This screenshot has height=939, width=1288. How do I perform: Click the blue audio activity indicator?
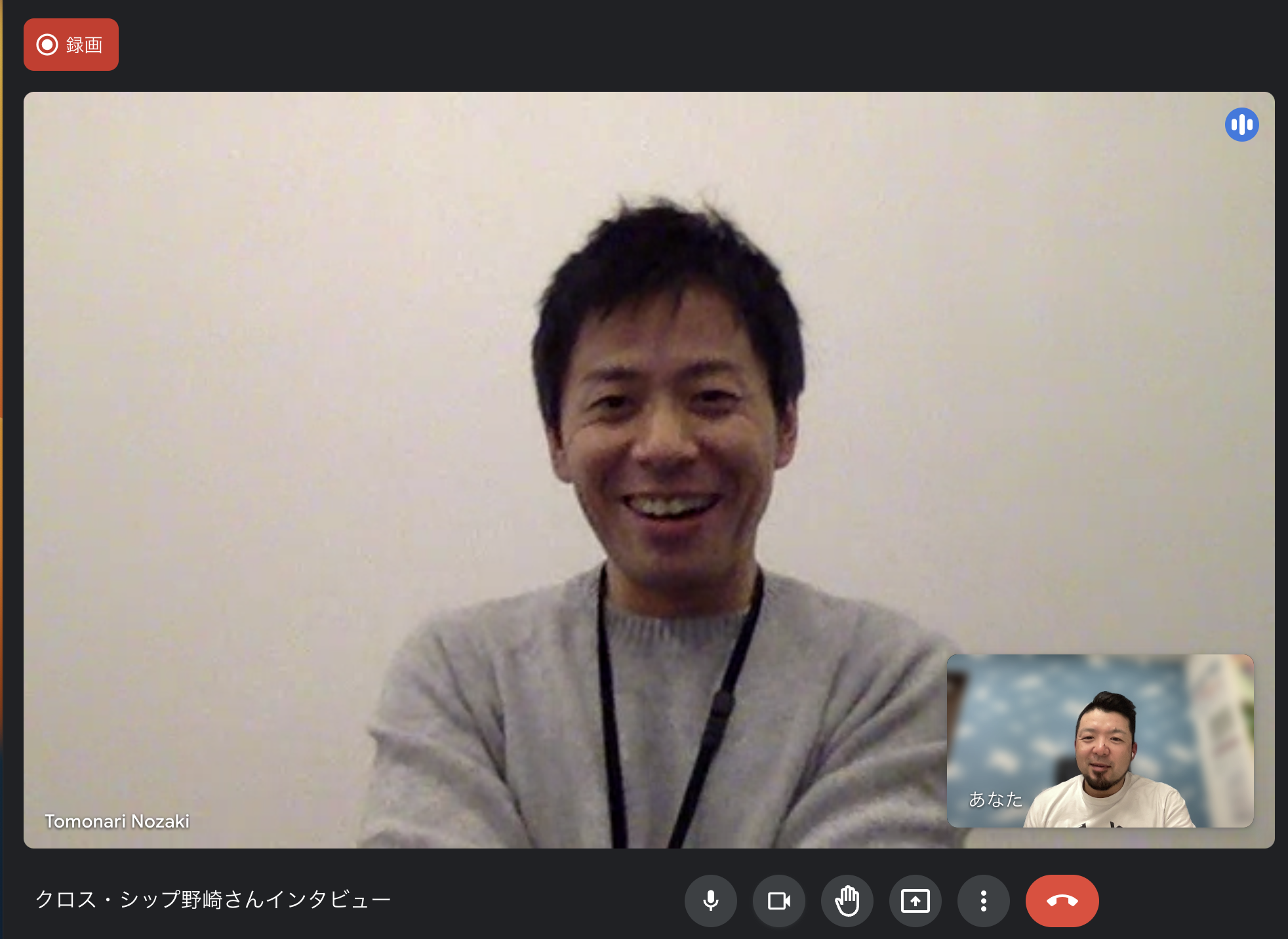click(1241, 125)
